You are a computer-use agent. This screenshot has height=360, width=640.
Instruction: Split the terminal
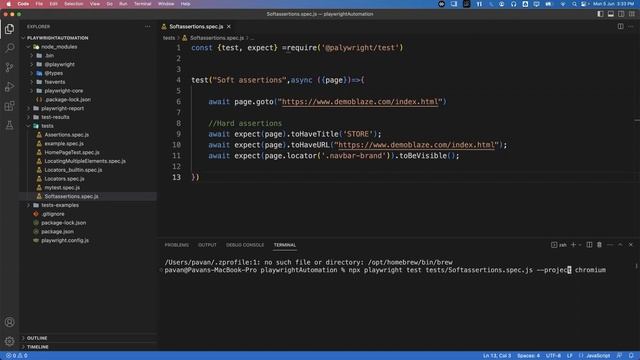[589, 244]
